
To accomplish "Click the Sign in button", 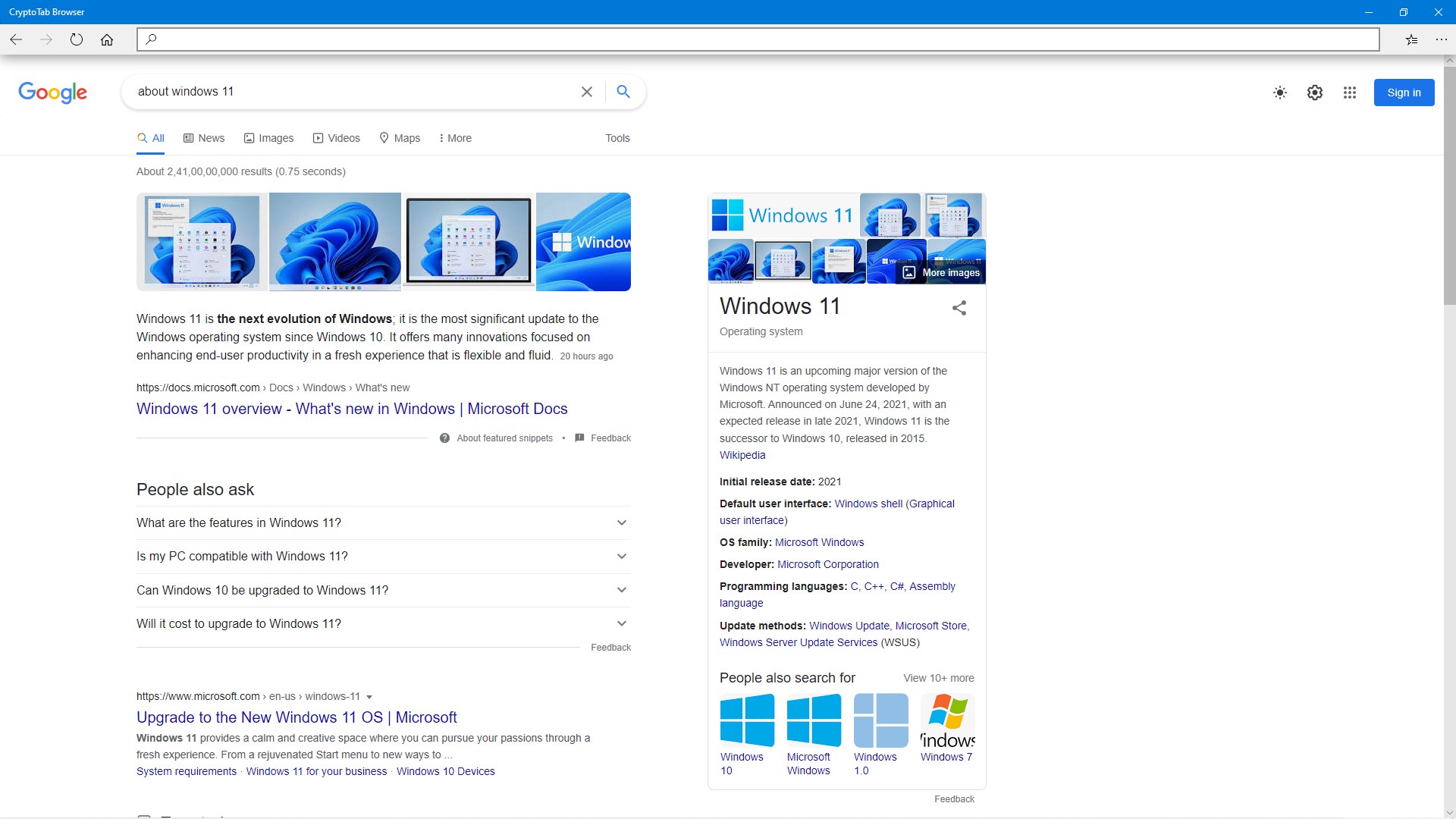I will [1403, 93].
